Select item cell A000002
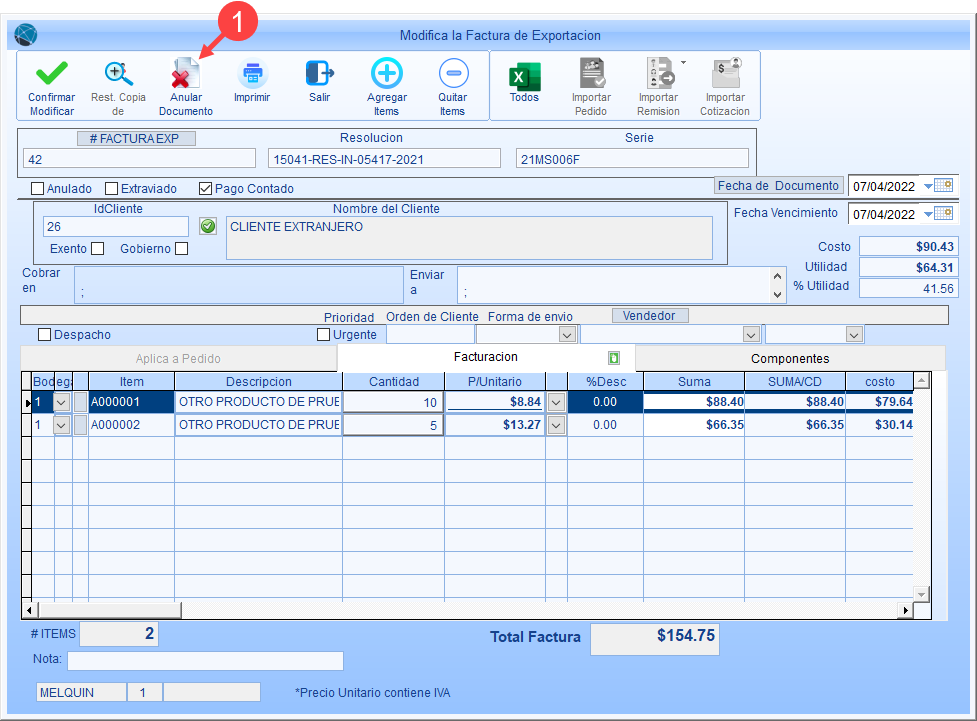Viewport: 977px width, 721px height. (131, 425)
